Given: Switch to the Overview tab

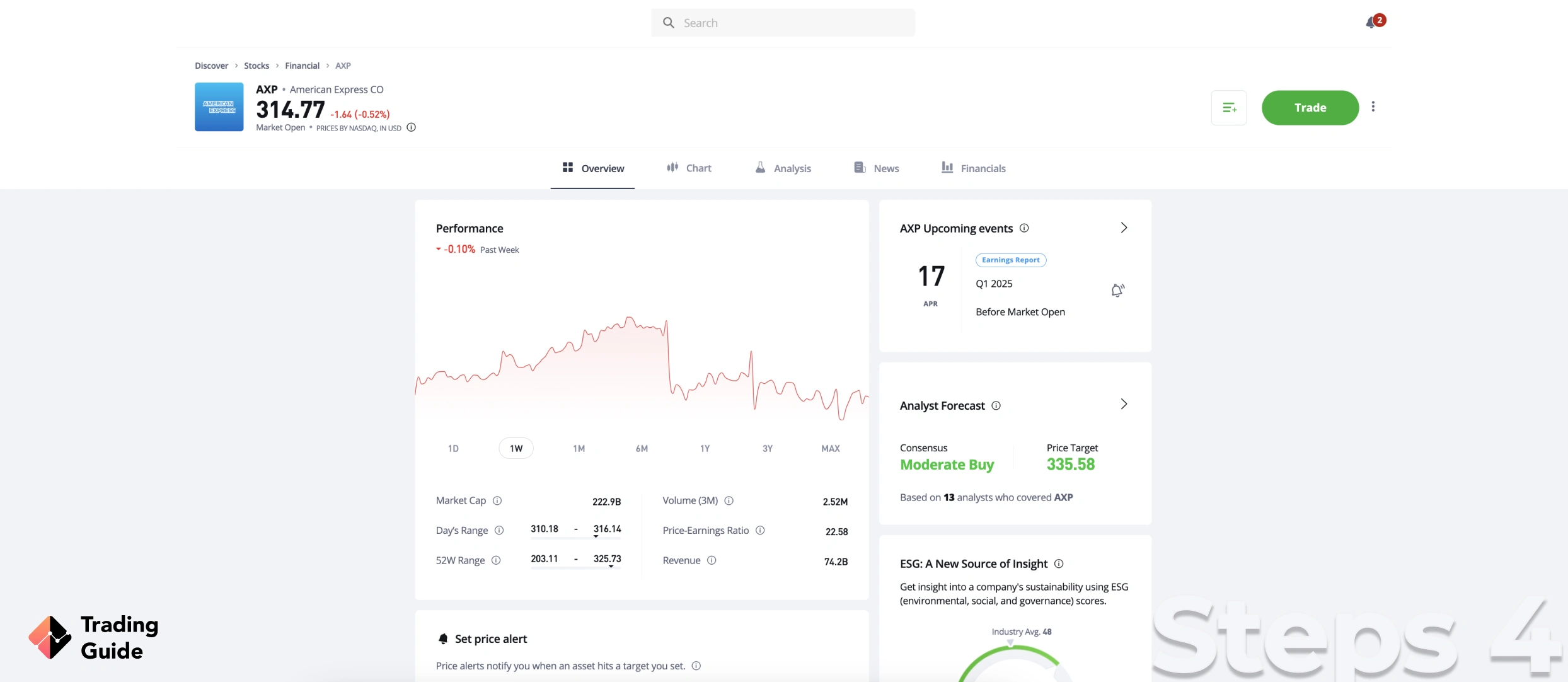Looking at the screenshot, I should pos(592,168).
